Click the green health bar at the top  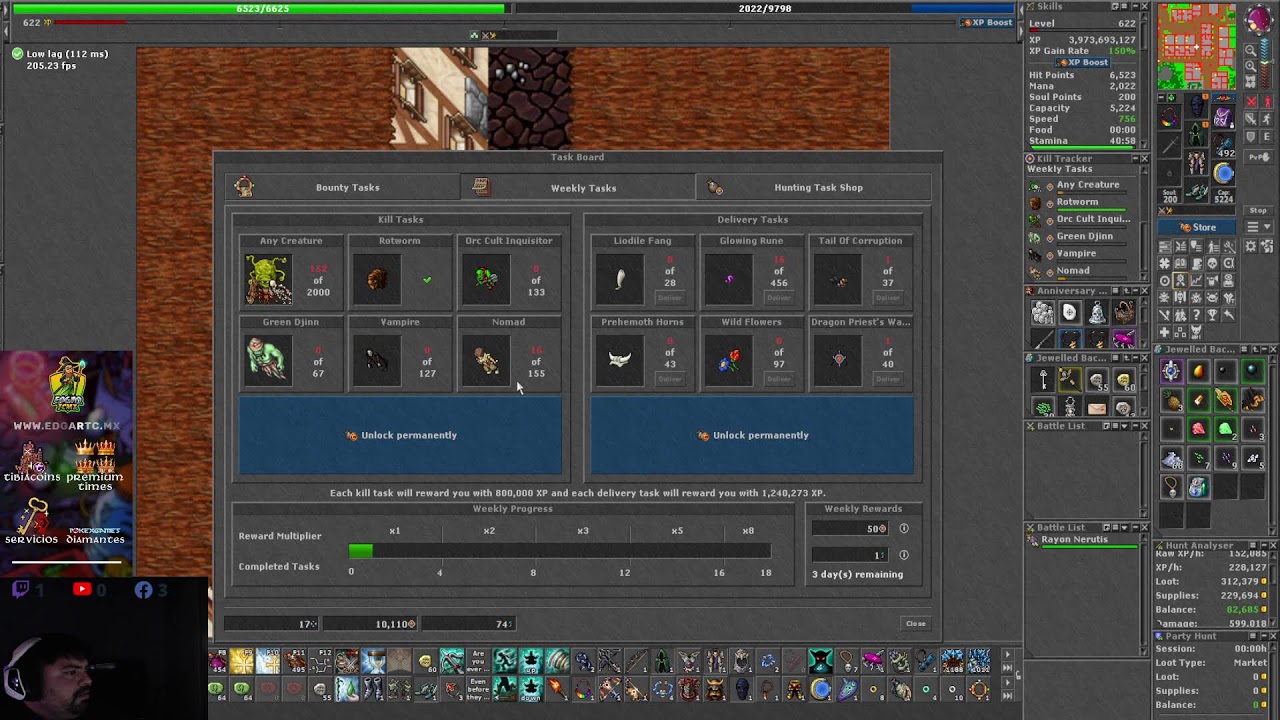[258, 8]
